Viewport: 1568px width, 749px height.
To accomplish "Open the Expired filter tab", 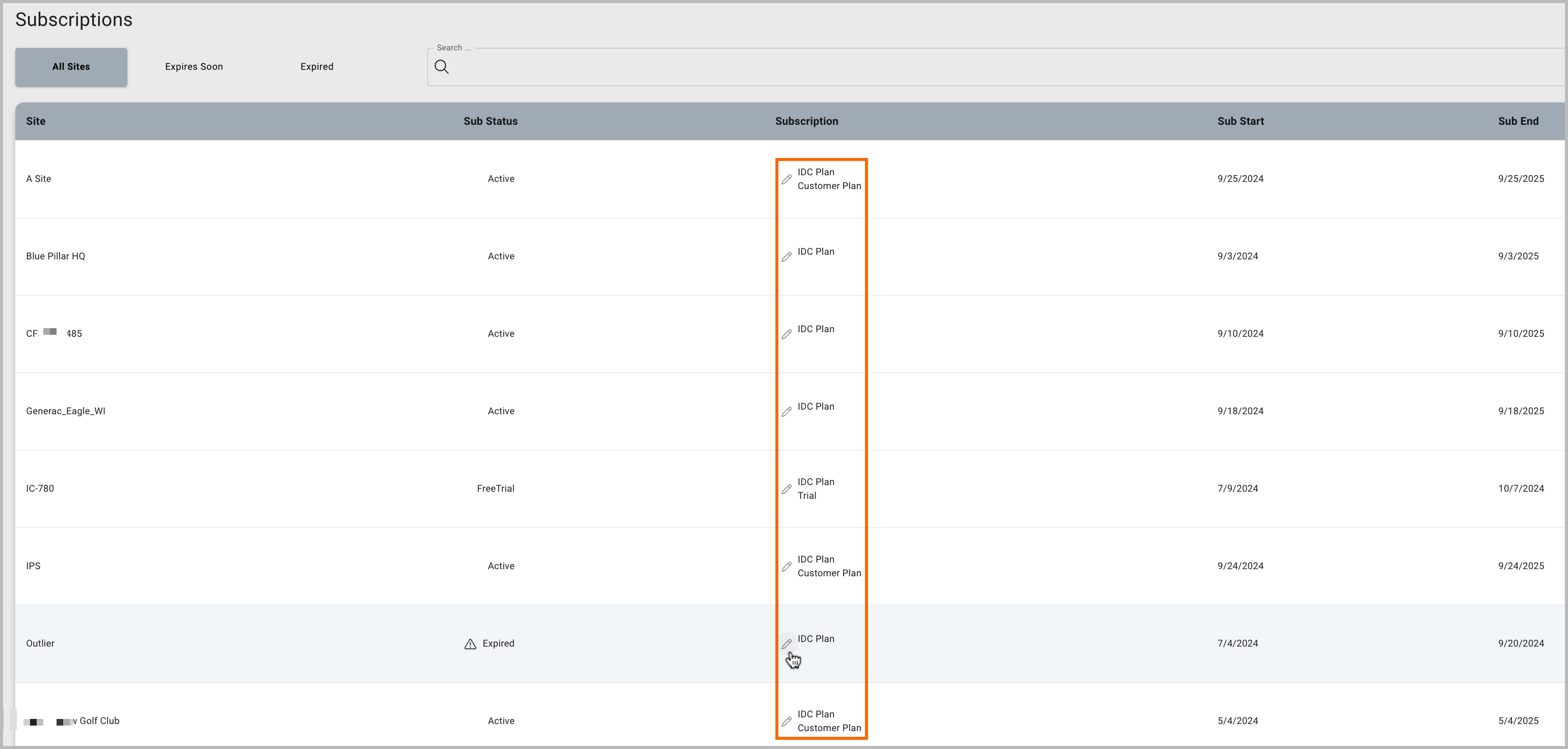I will point(316,67).
